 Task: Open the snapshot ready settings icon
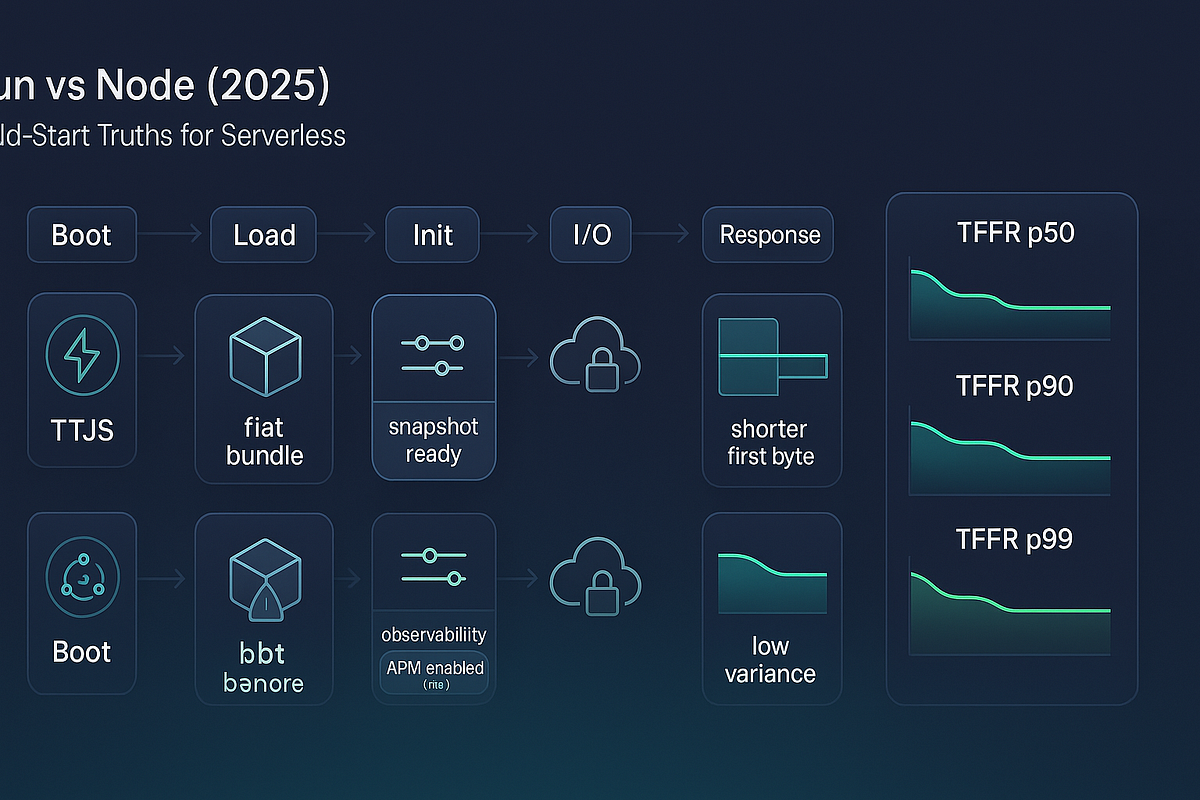(433, 350)
